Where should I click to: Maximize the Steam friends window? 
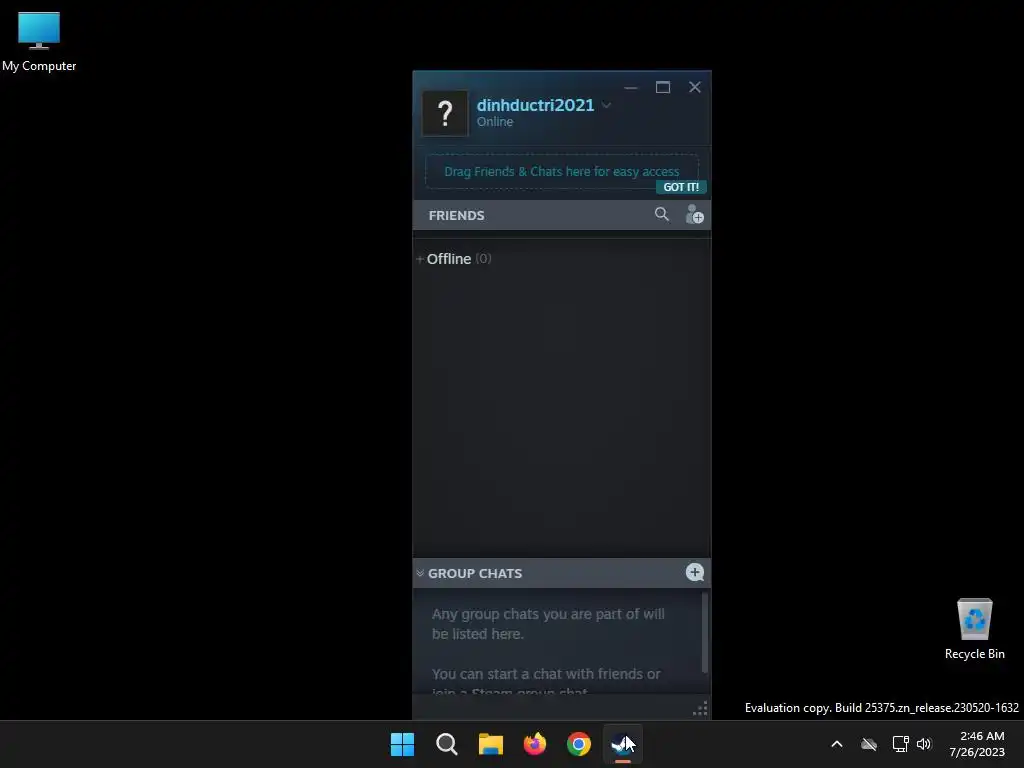pyautogui.click(x=663, y=88)
